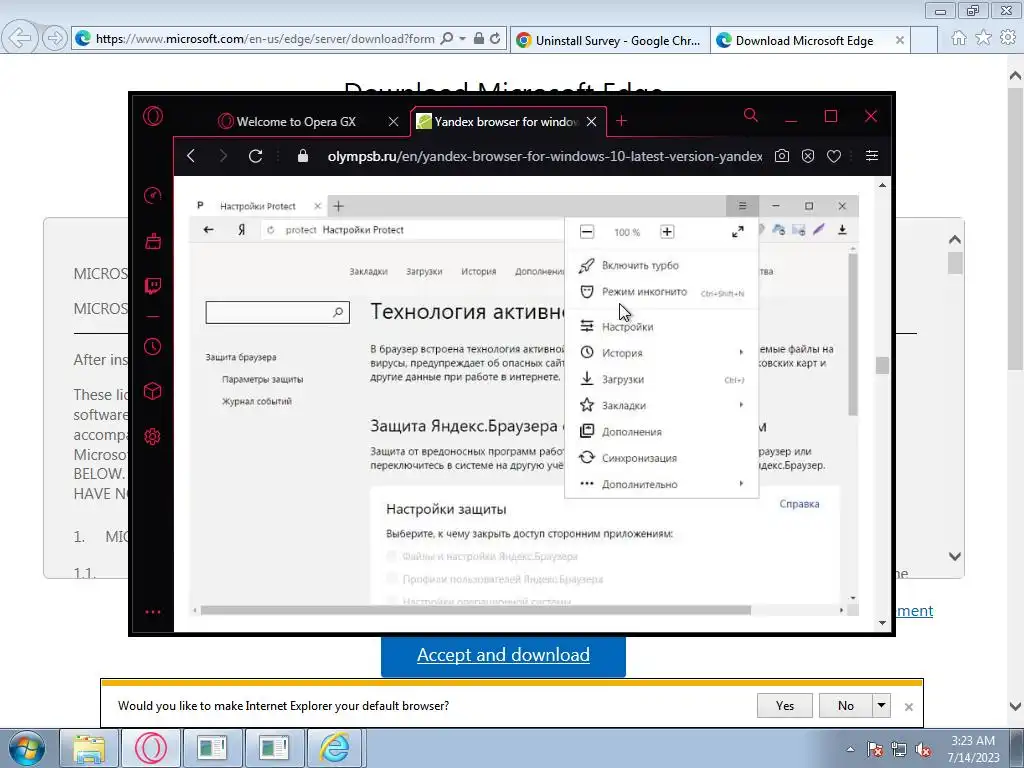The image size is (1024, 768).
Task: Show hidden system tray icons arrow
Action: coord(850,749)
